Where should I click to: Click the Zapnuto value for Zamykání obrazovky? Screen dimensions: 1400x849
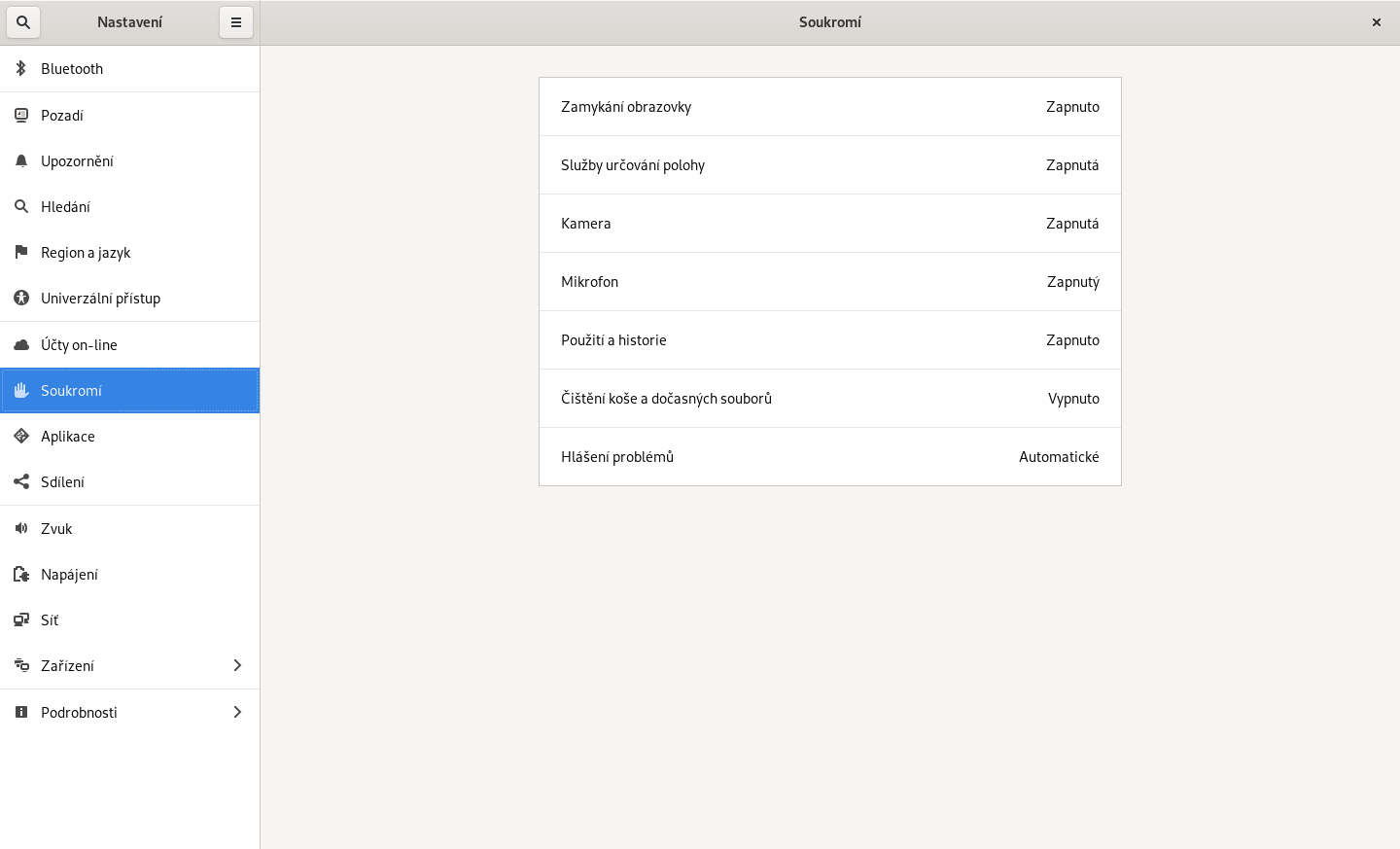tap(1072, 107)
